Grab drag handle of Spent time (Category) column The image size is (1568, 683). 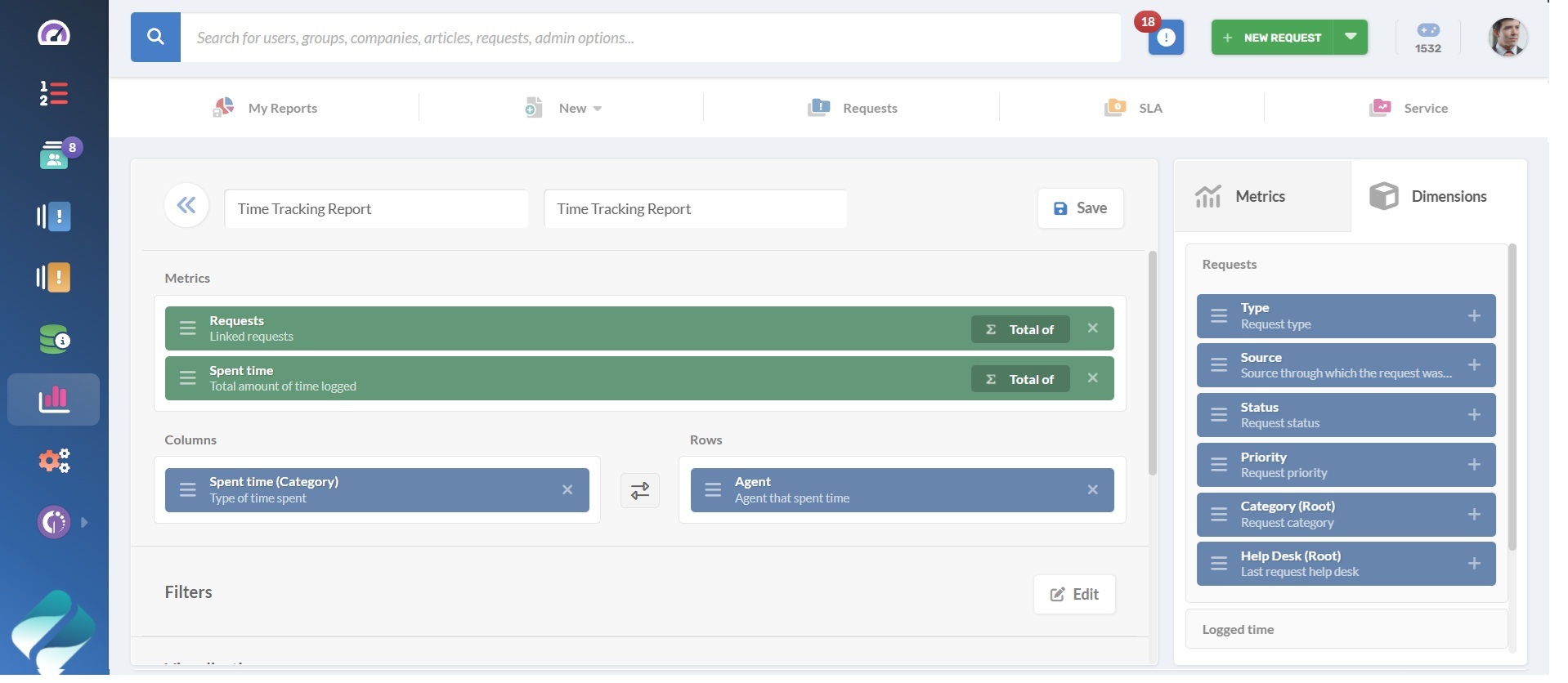click(188, 490)
